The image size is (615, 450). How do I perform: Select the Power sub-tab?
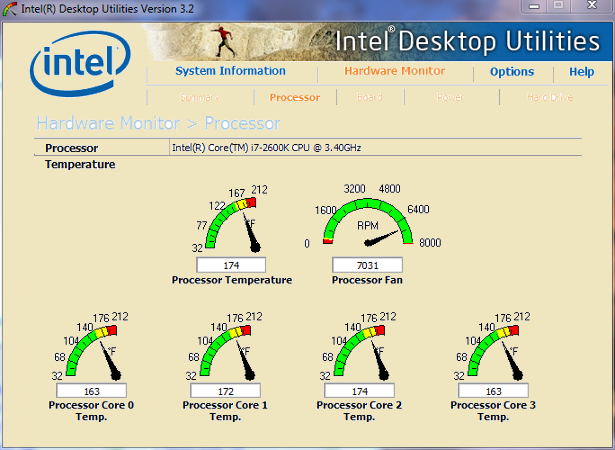[448, 98]
